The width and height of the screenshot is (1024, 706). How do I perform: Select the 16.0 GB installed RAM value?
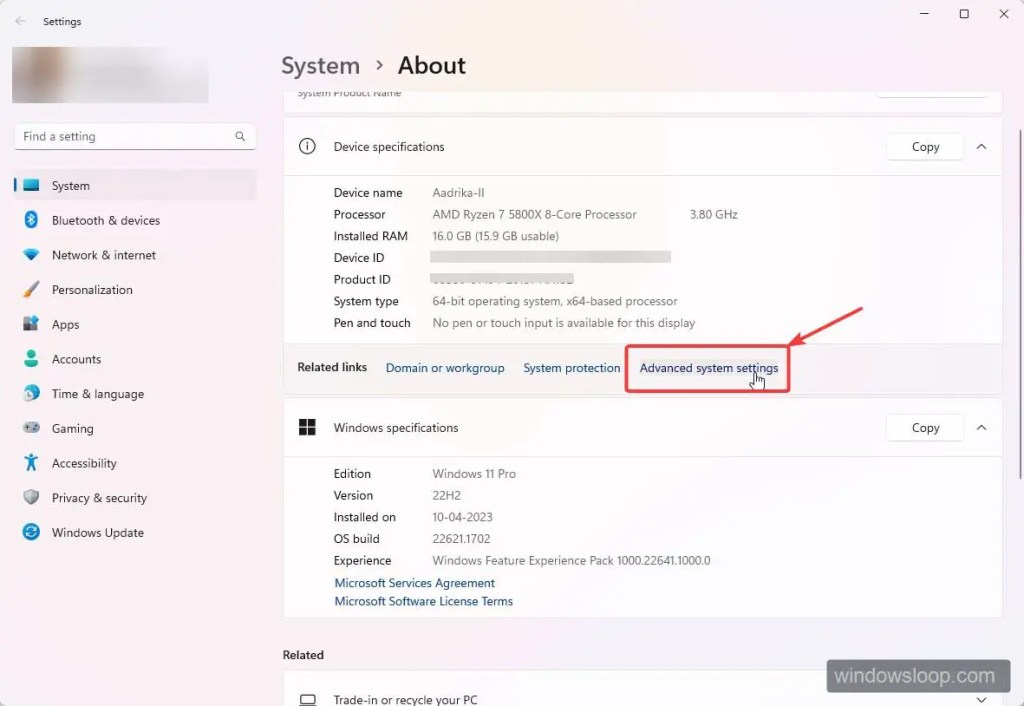(x=495, y=236)
